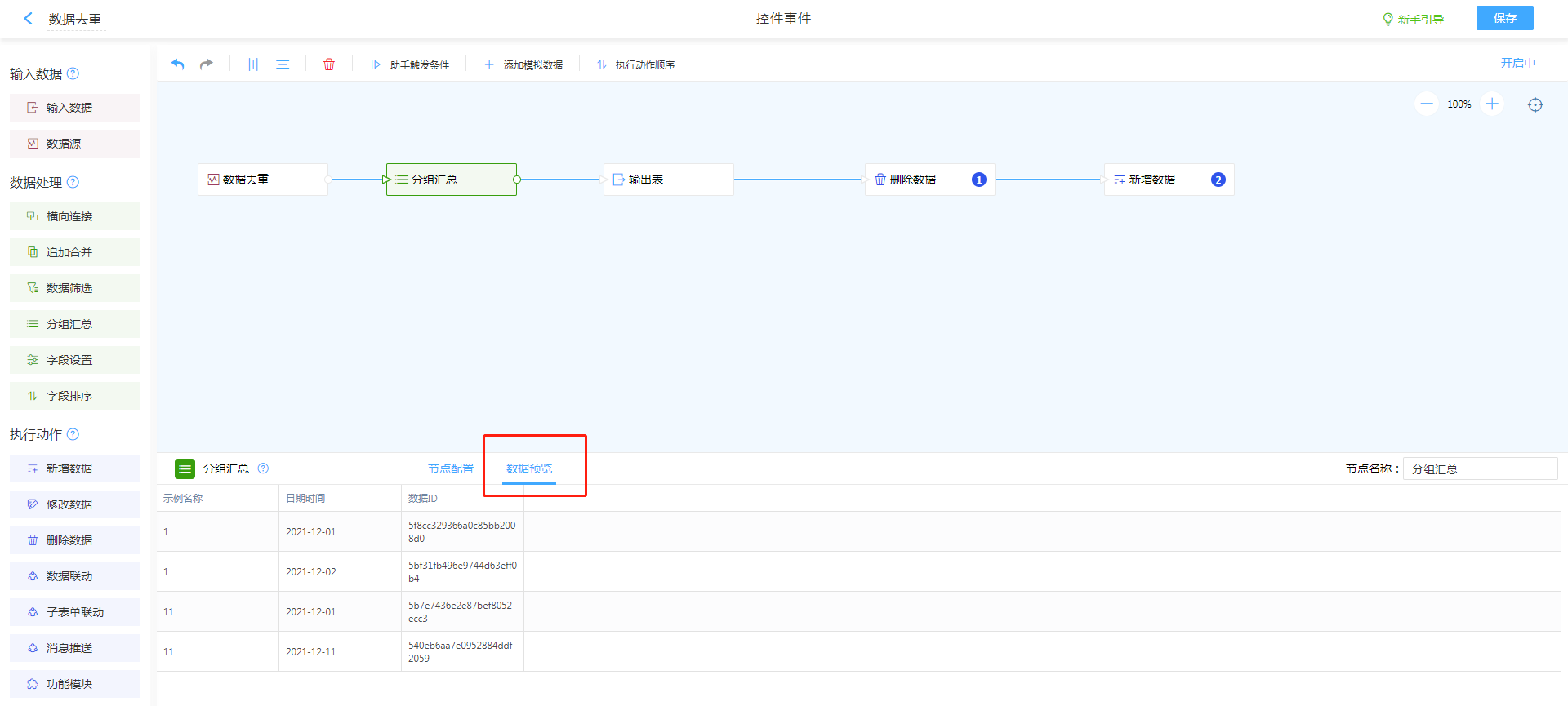Zoom in with the plus icon
Screen dimensions: 1568x706
click(1492, 104)
